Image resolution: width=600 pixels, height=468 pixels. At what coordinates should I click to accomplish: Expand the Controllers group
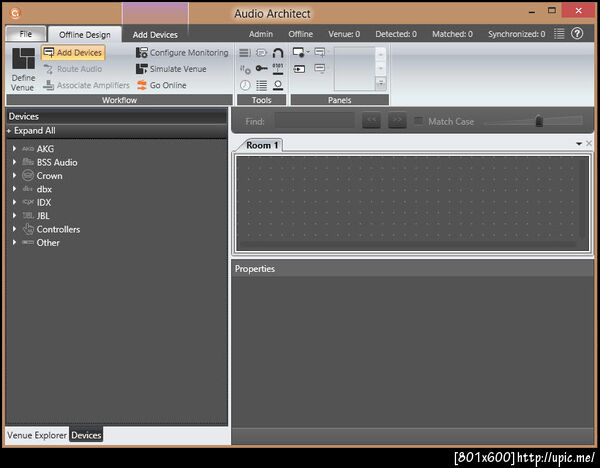coord(14,229)
